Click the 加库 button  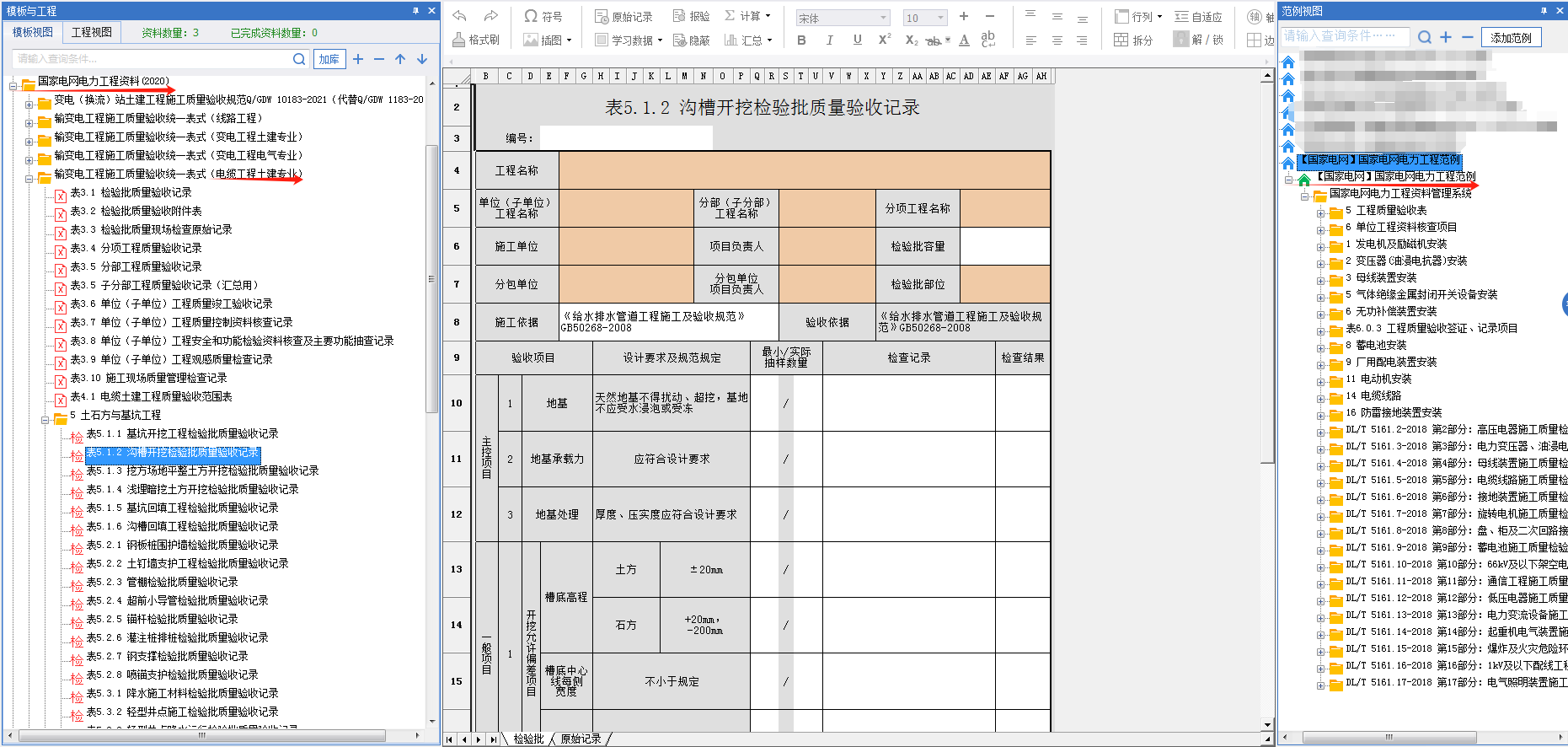[x=329, y=59]
